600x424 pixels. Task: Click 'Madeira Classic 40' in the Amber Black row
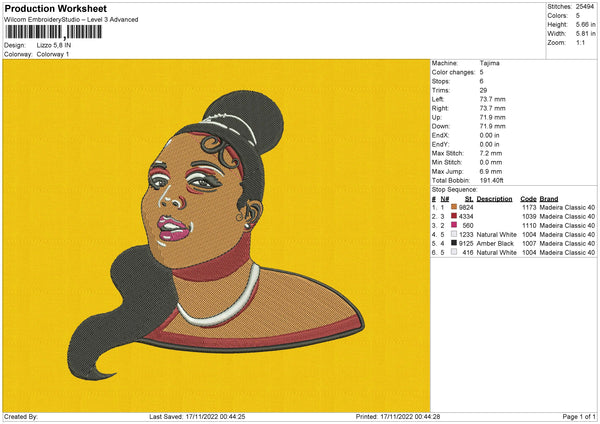pos(567,243)
